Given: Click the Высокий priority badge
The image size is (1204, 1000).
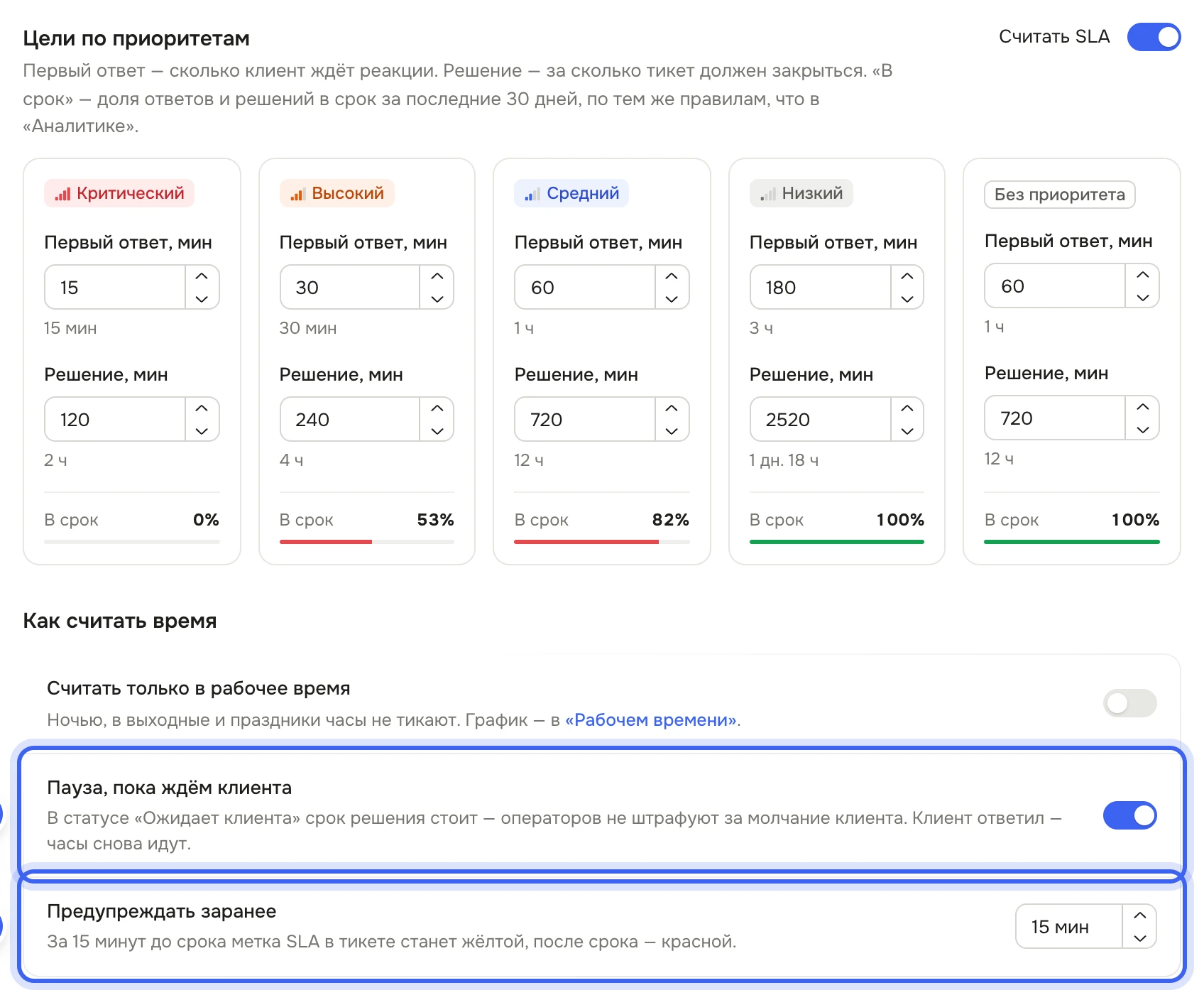Looking at the screenshot, I should click(x=337, y=193).
